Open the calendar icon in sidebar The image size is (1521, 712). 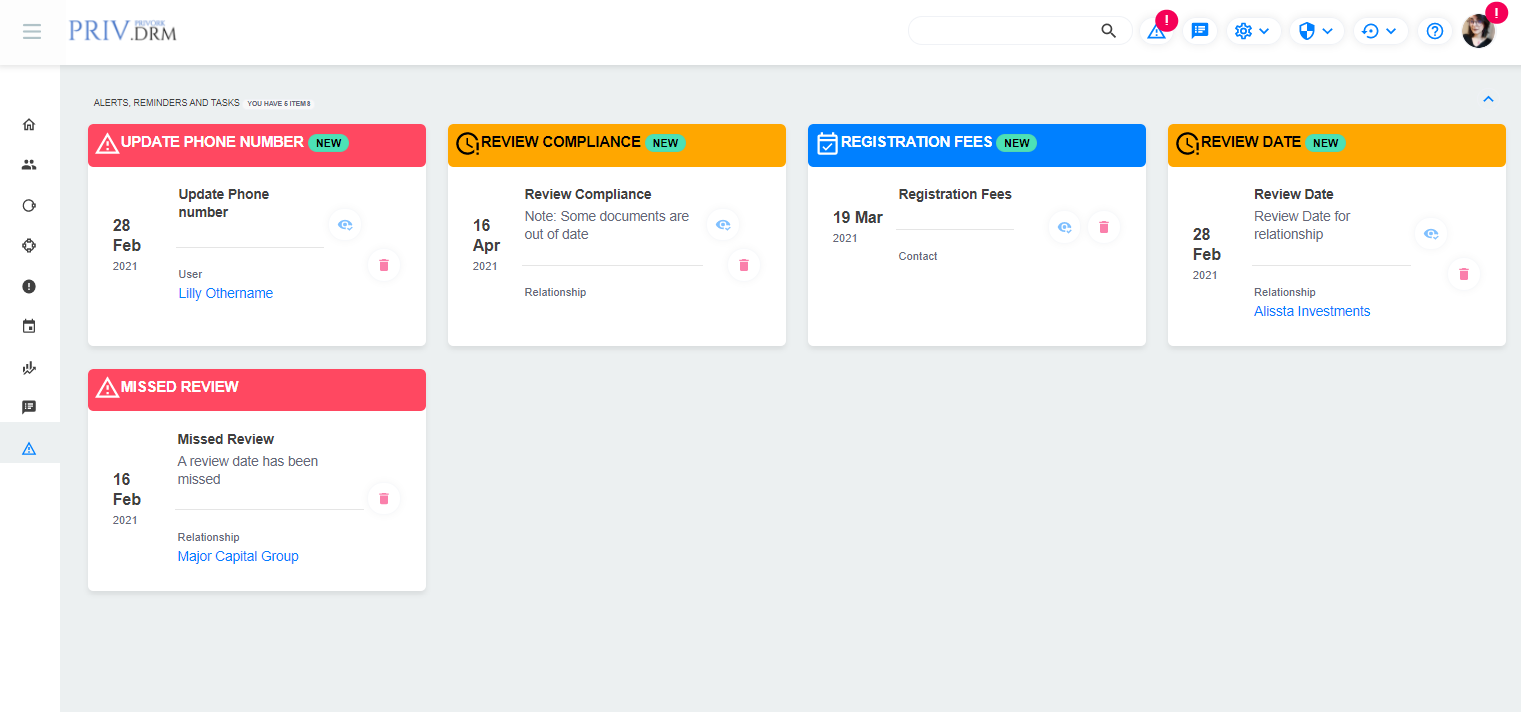tap(29, 326)
